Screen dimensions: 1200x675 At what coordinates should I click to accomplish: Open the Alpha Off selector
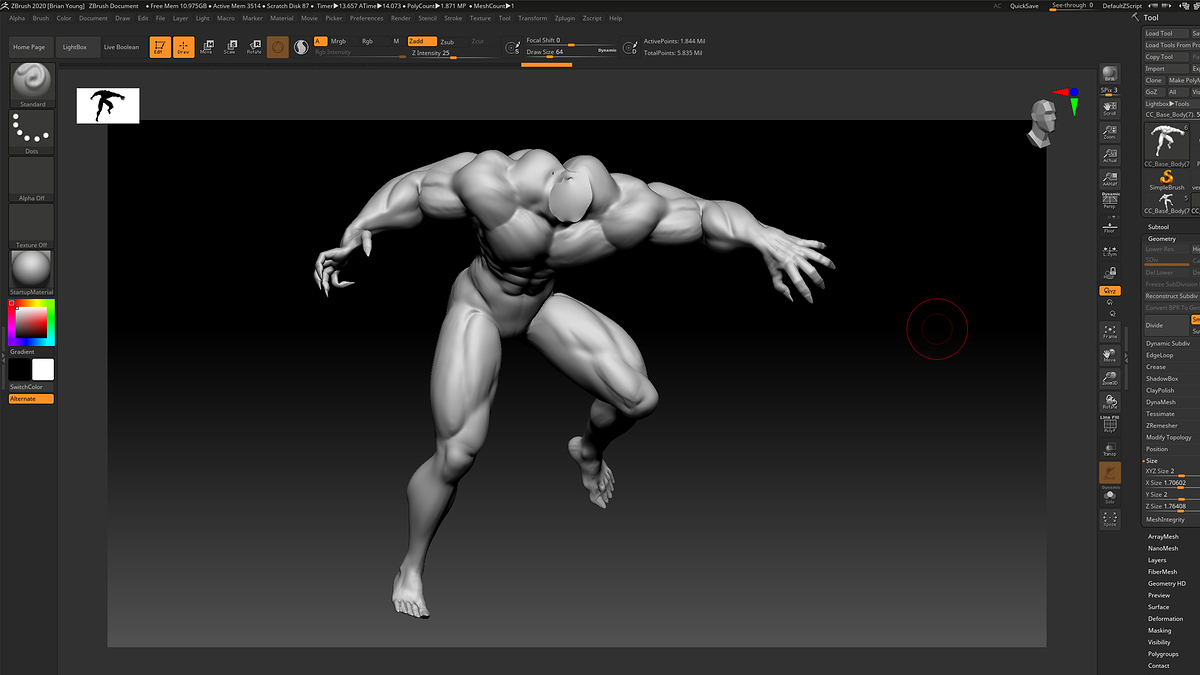(32, 179)
